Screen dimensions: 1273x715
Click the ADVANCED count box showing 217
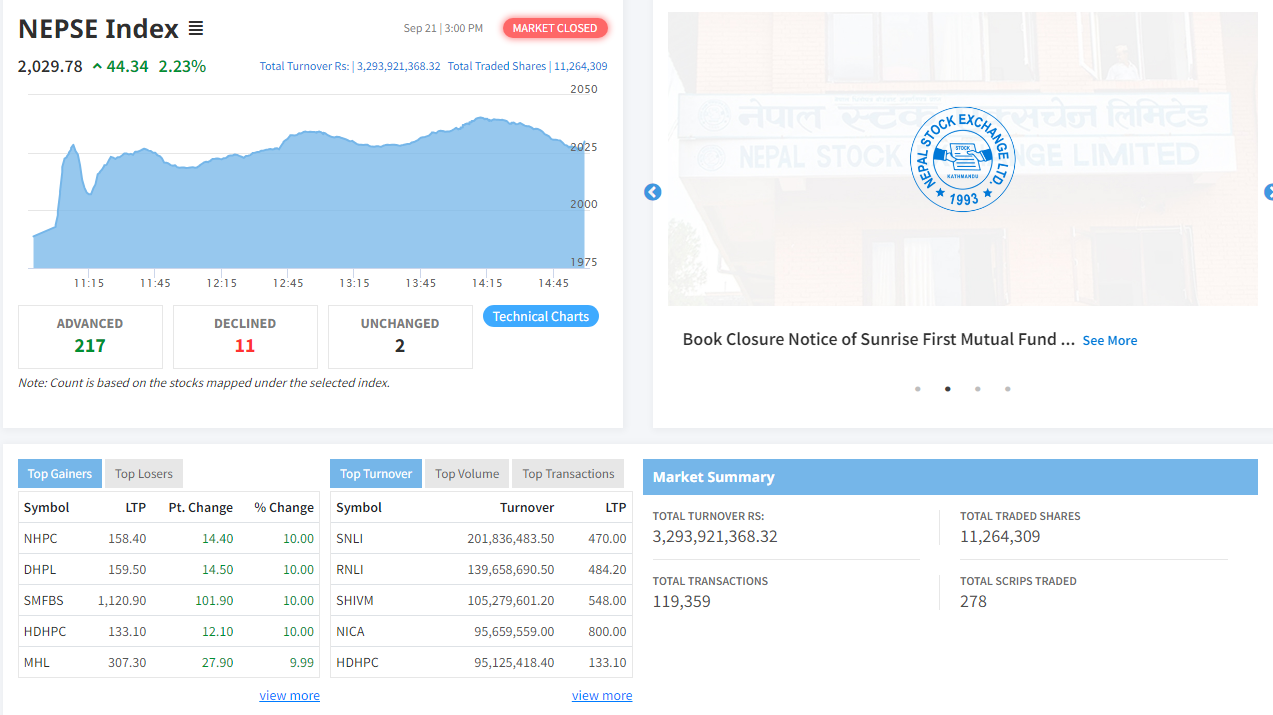(90, 336)
